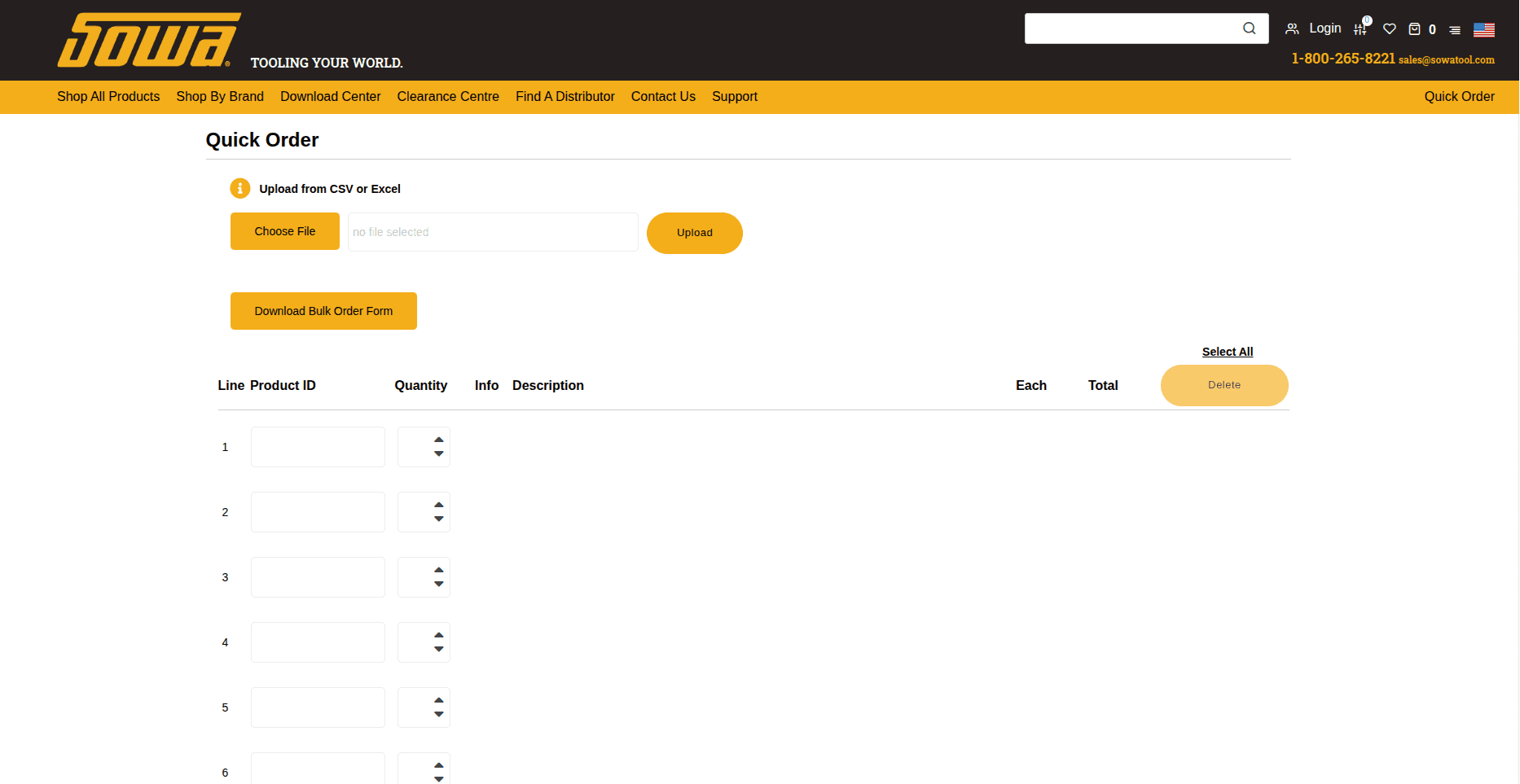Viewport: 1520px width, 784px height.
Task: Click the Quantity column header
Action: coord(421,385)
